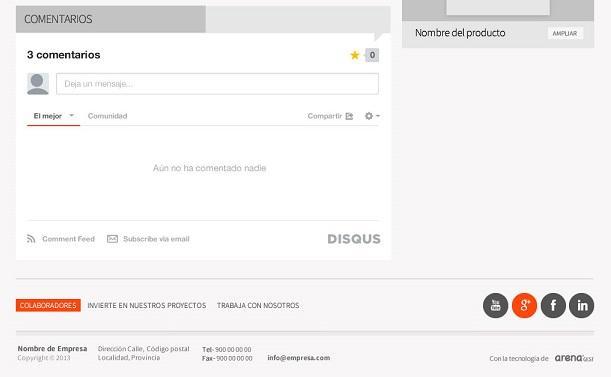Open the YouTube social icon
Image resolution: width=611 pixels, height=377 pixels.
[495, 305]
